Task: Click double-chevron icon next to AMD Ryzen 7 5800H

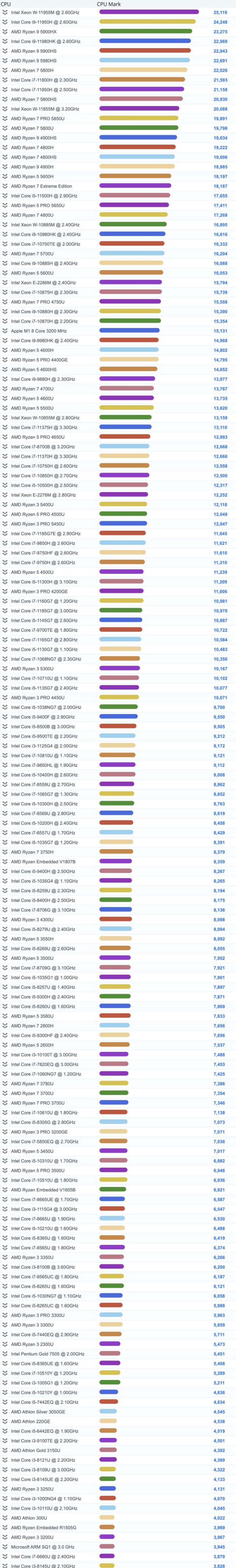Action: (5, 70)
